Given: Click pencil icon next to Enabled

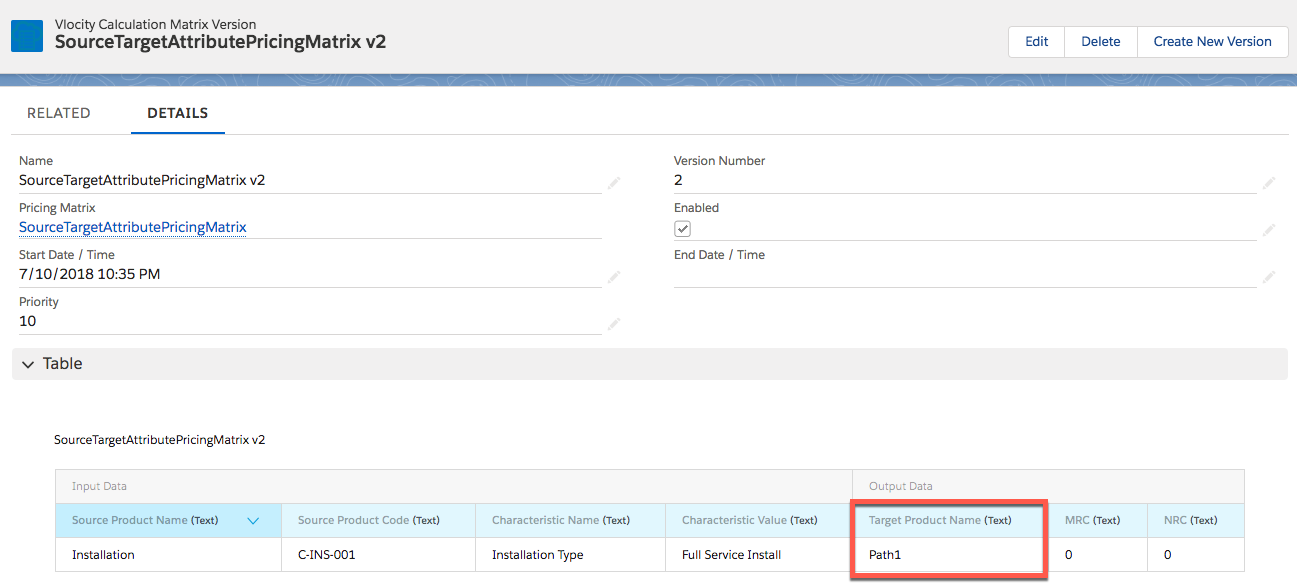Looking at the screenshot, I should (1268, 230).
